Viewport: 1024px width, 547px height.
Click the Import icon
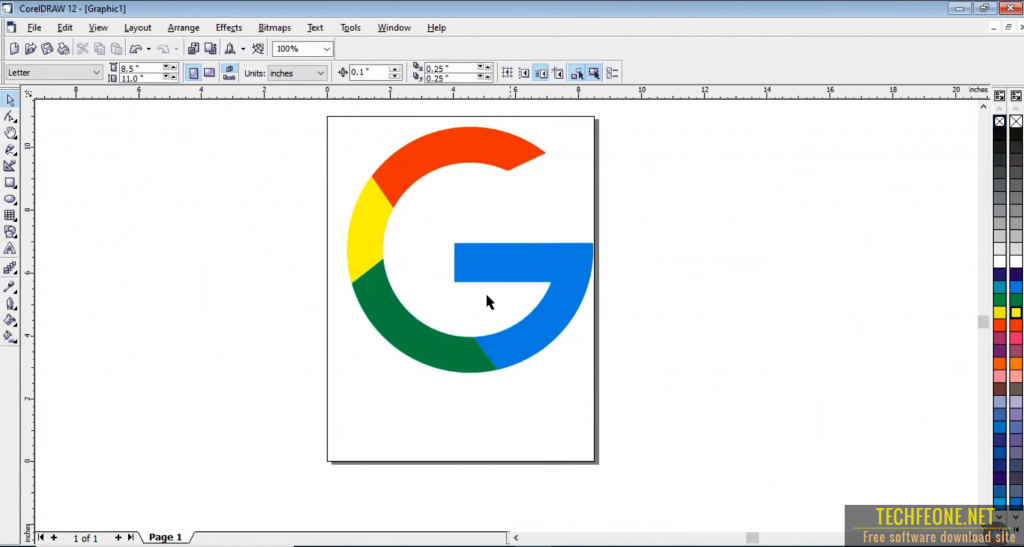[x=193, y=49]
